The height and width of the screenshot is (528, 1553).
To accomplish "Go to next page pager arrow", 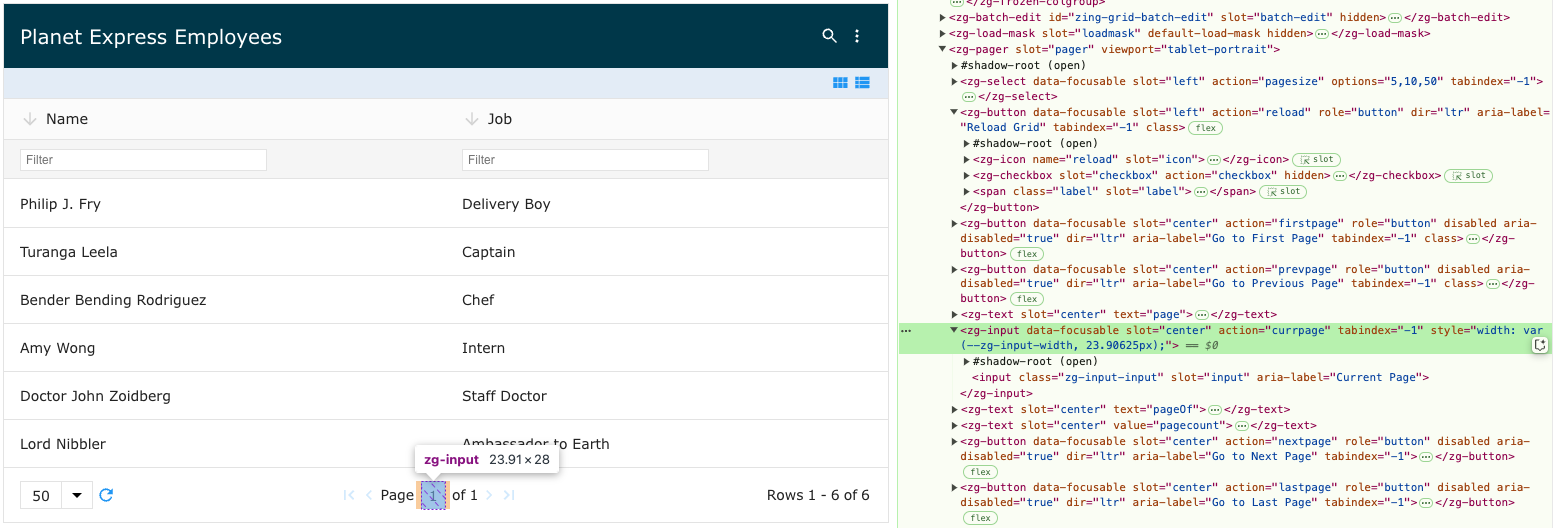I will (490, 495).
